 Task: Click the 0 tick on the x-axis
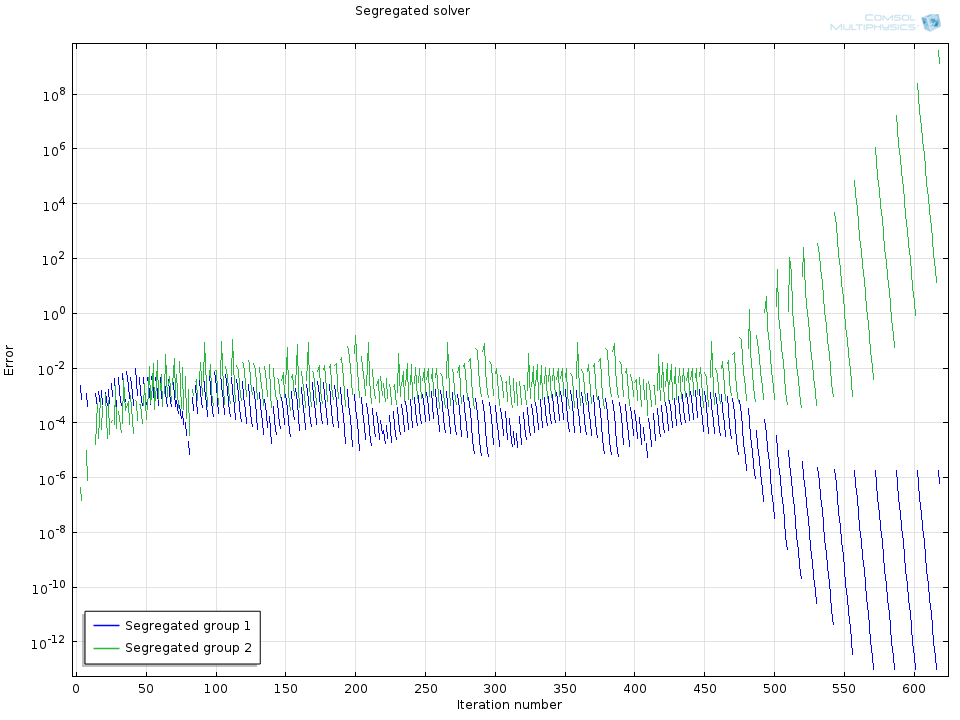[76, 689]
